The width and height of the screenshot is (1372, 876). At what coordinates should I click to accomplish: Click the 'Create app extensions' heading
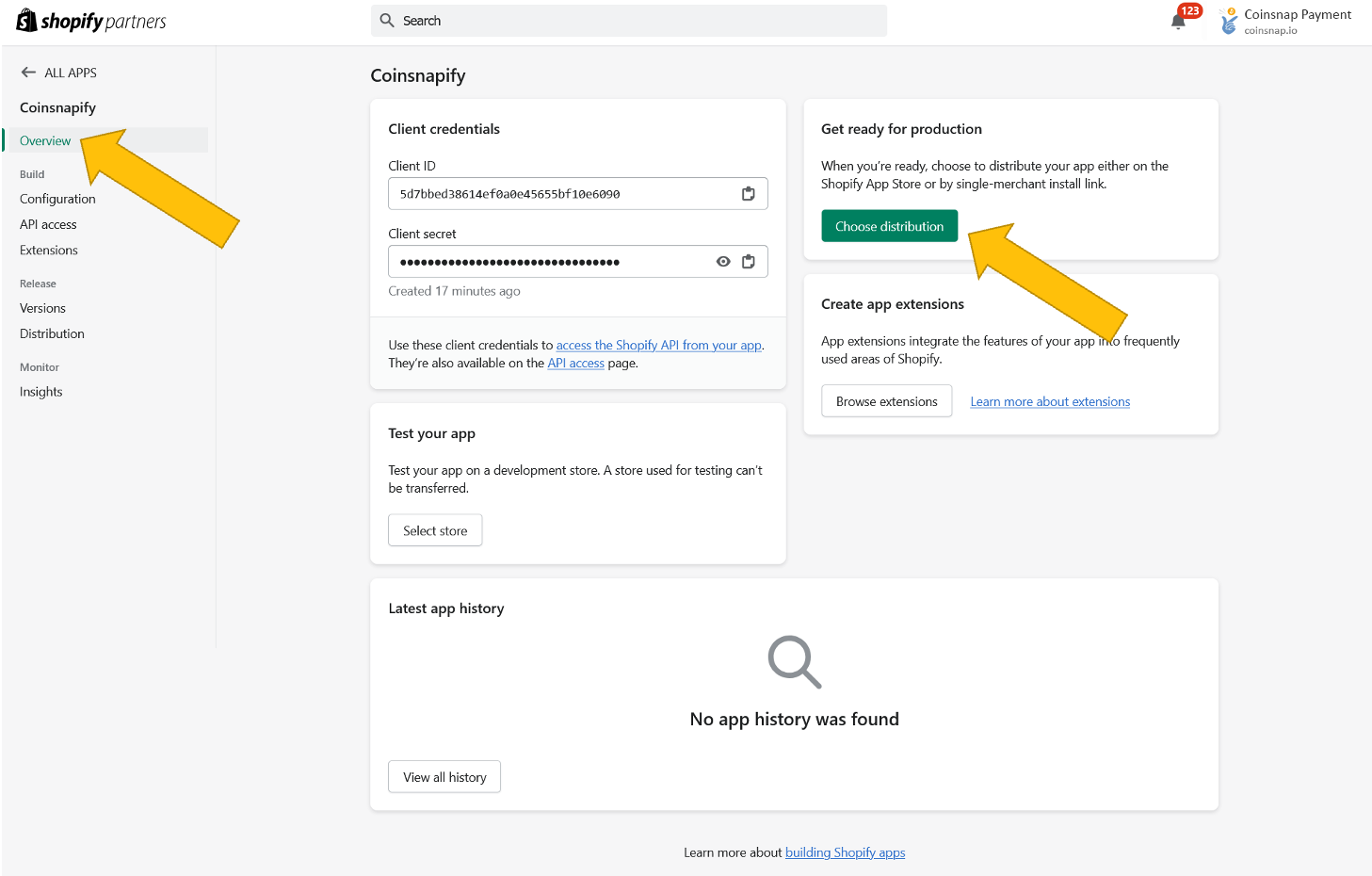tap(893, 304)
